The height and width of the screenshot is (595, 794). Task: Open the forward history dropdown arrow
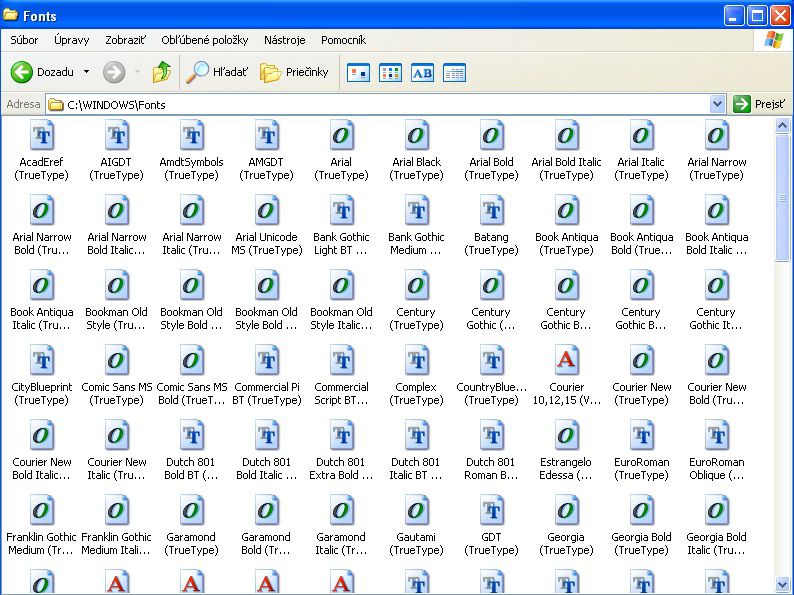137,72
